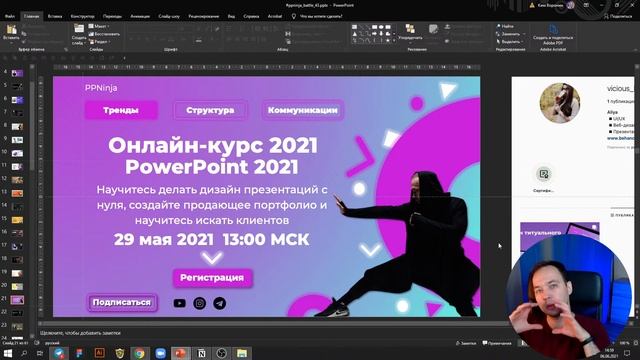Click the Коммуникации button on the slide
This screenshot has width=640, height=360.
tap(302, 110)
